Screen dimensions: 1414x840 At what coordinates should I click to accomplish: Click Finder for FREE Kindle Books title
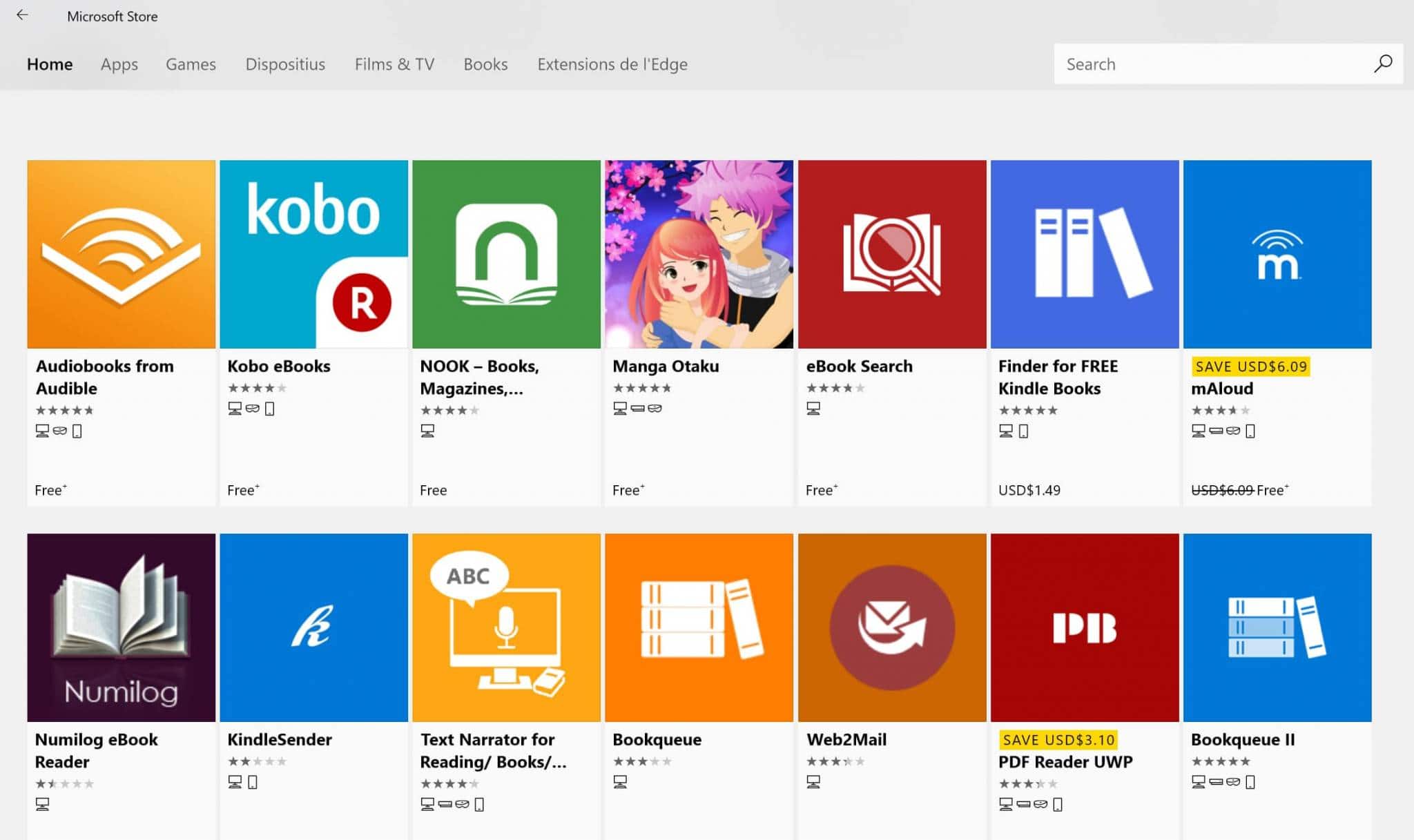pyautogui.click(x=1058, y=377)
